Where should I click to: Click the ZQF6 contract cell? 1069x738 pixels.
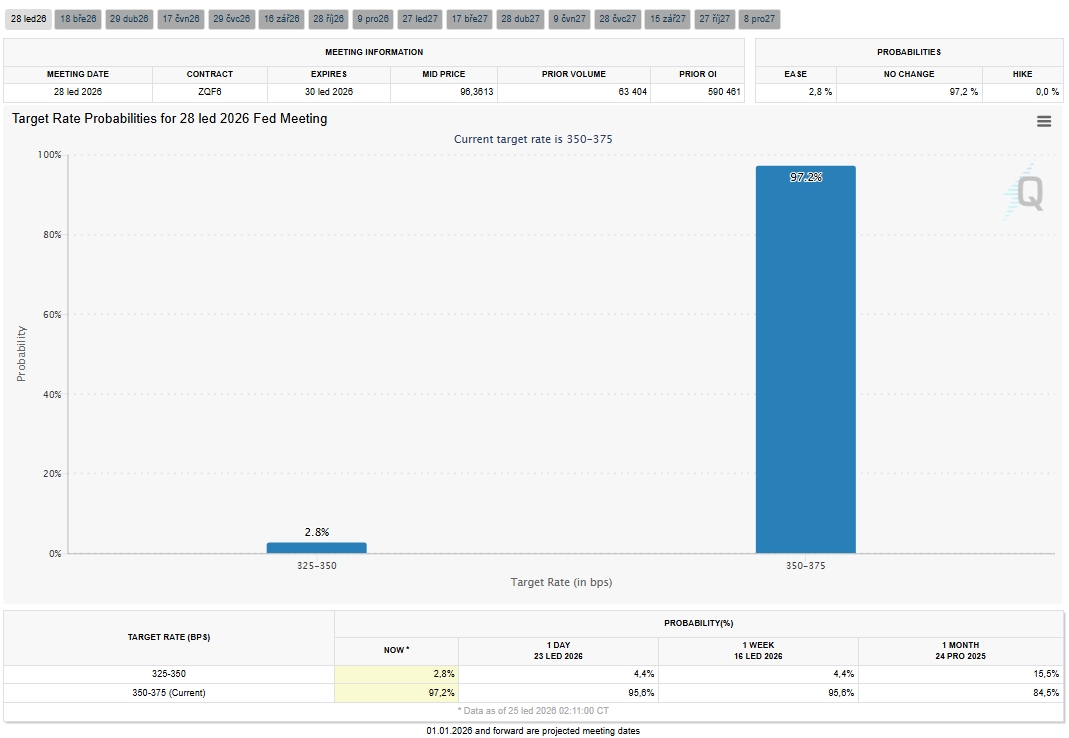[210, 92]
